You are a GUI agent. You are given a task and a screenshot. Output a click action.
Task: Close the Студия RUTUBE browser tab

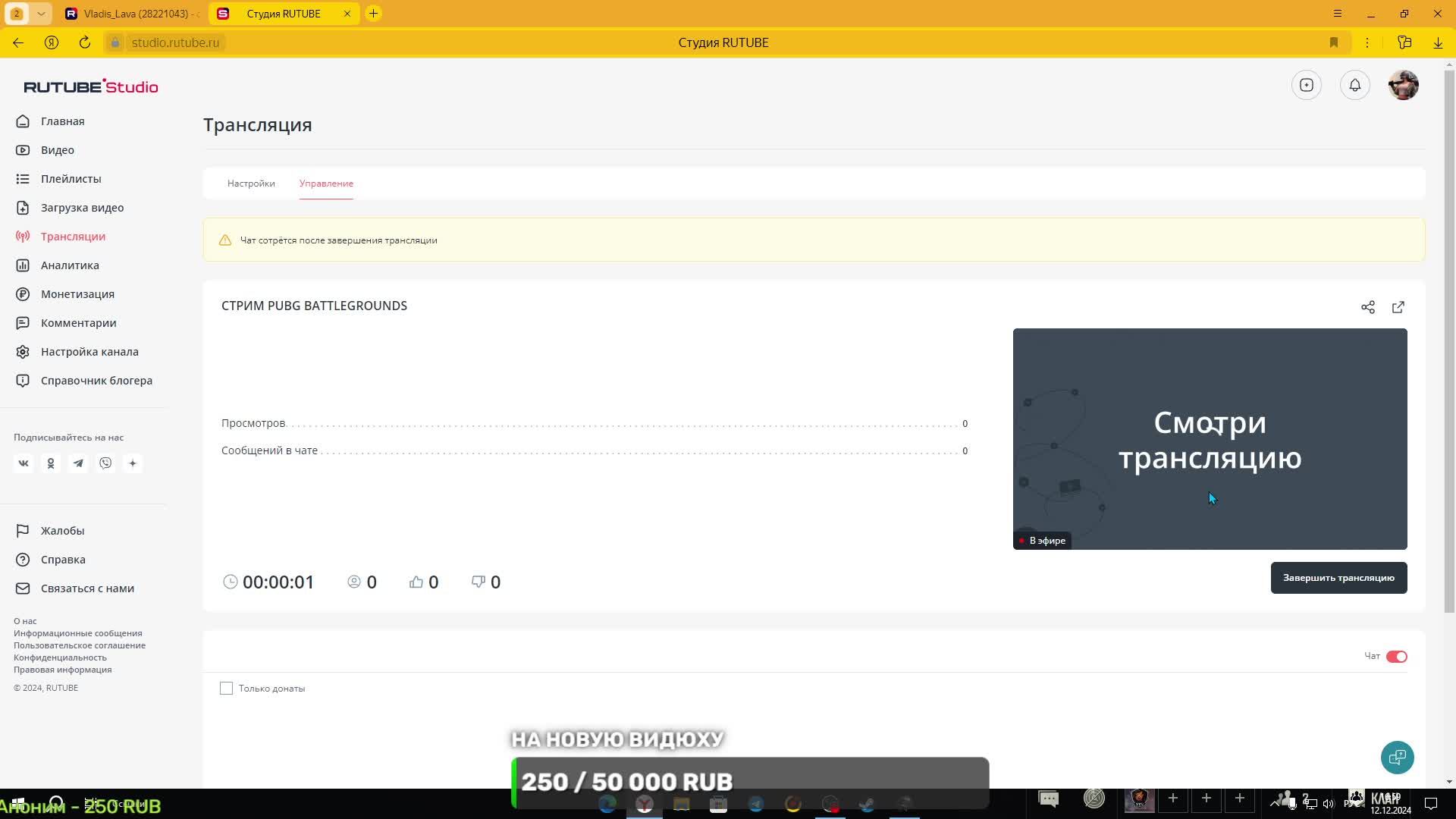pyautogui.click(x=347, y=14)
